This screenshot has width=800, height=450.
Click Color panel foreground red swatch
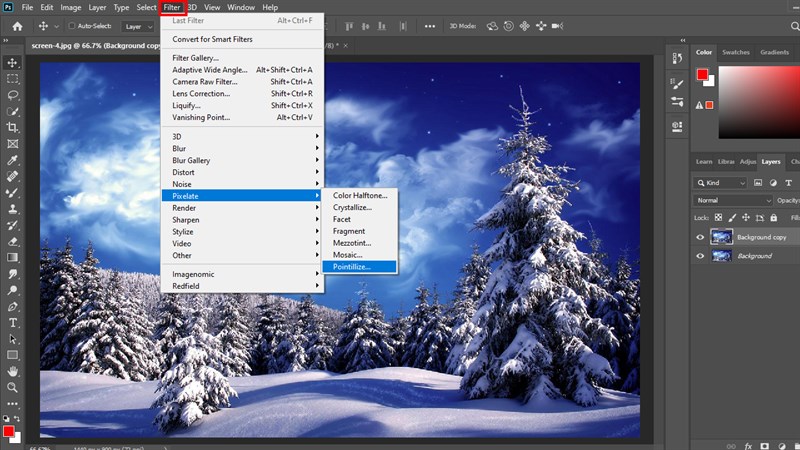[703, 74]
